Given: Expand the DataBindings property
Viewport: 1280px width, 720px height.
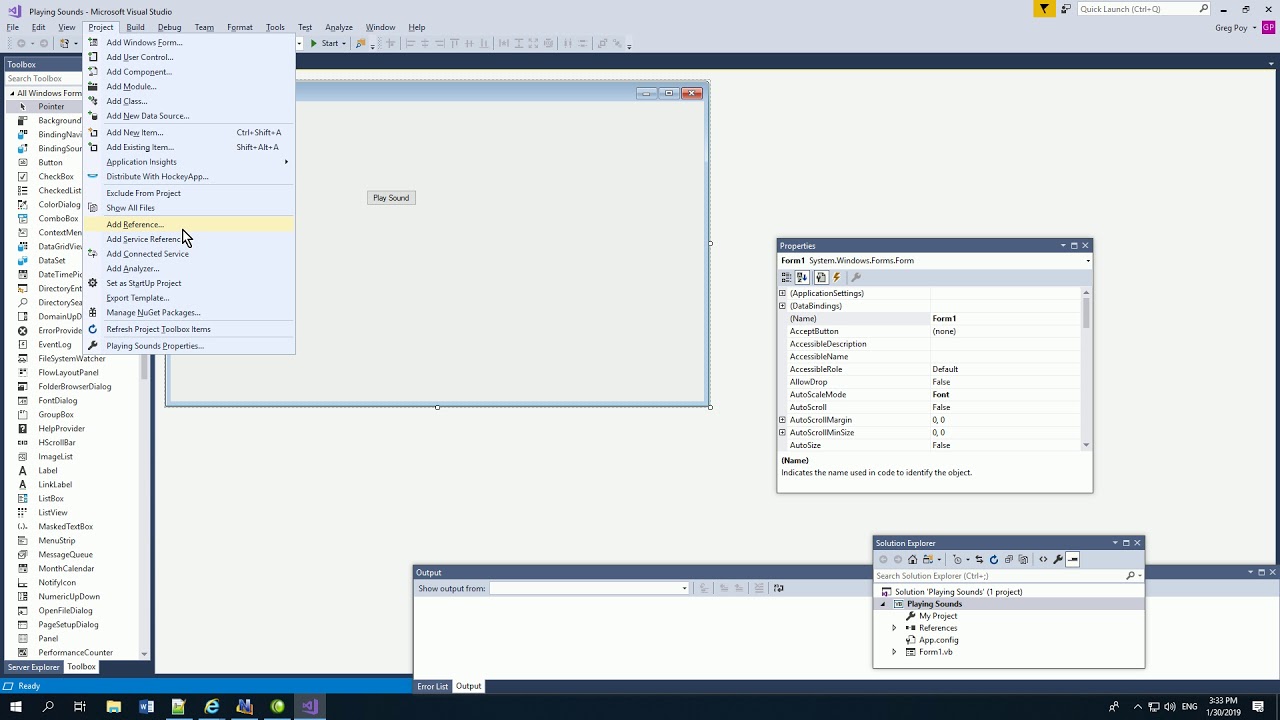Looking at the screenshot, I should [782, 306].
